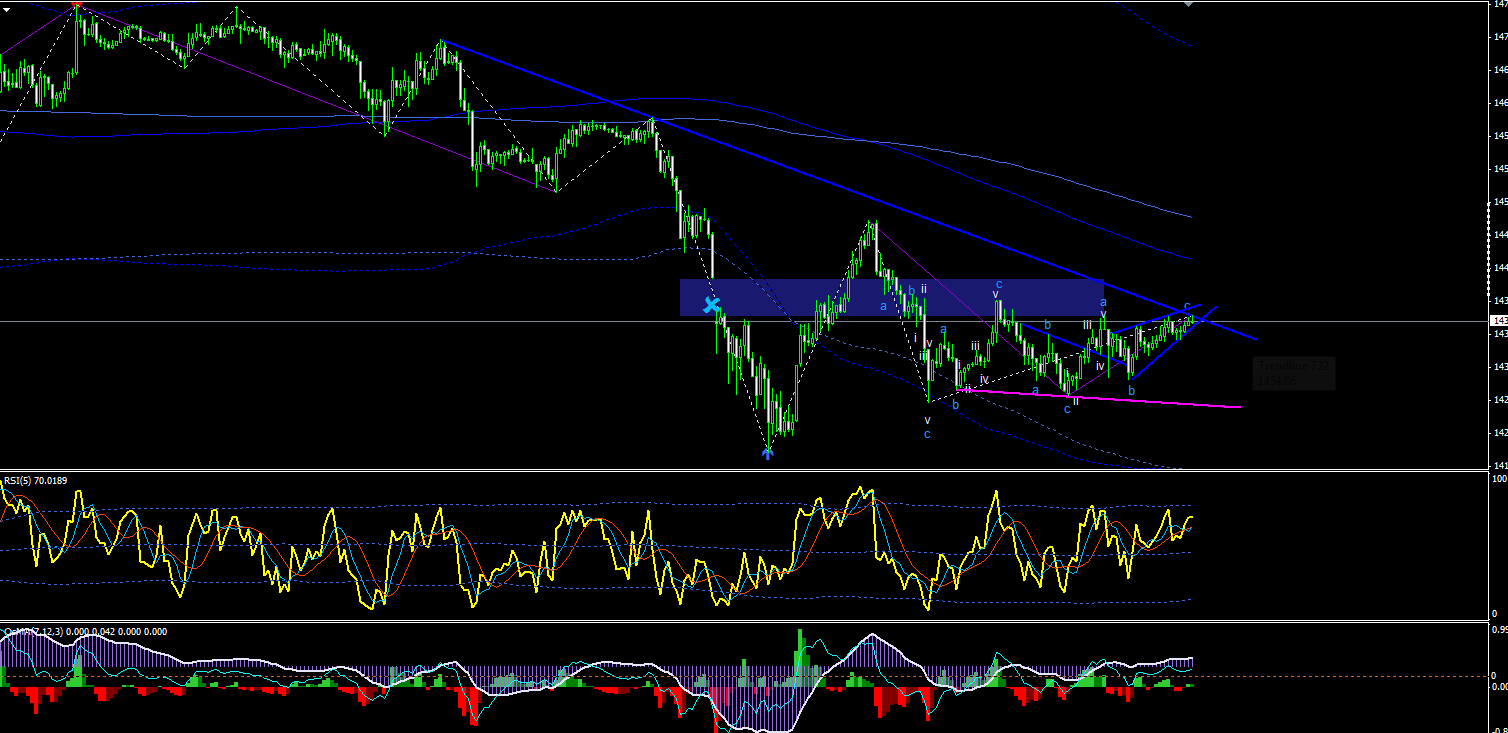
Task: Select the magenta horizontal trendline
Action: [x=1098, y=398]
